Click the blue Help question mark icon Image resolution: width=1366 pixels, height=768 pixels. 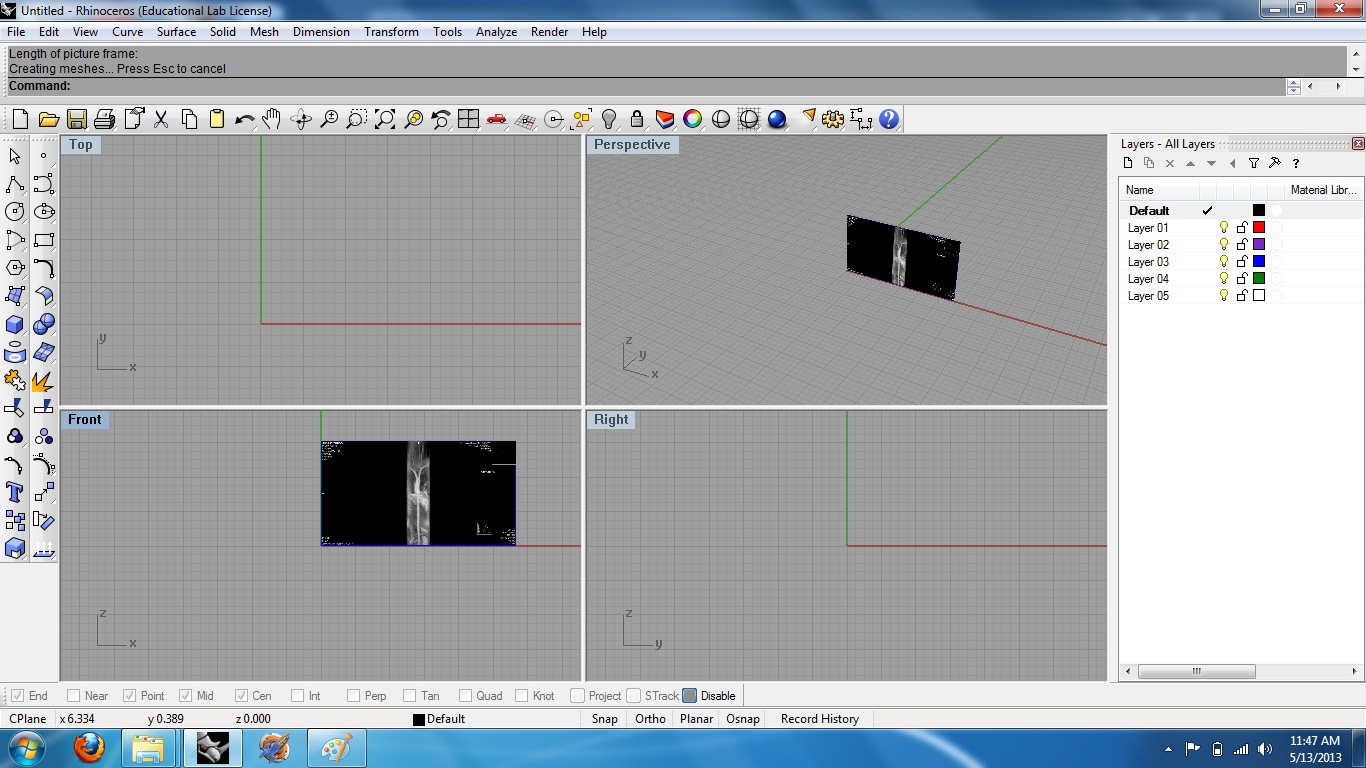point(889,119)
